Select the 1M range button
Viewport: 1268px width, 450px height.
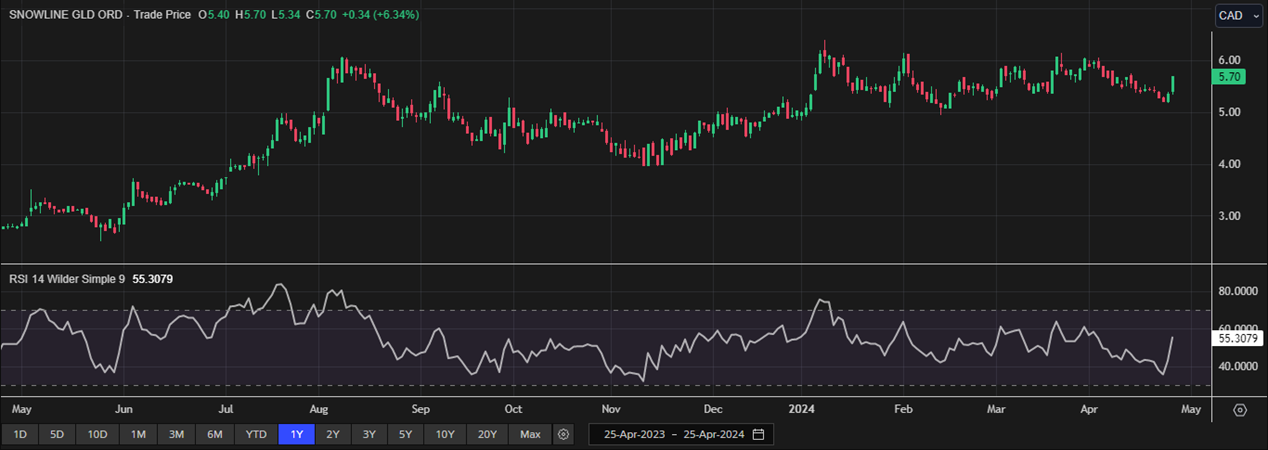pos(138,435)
